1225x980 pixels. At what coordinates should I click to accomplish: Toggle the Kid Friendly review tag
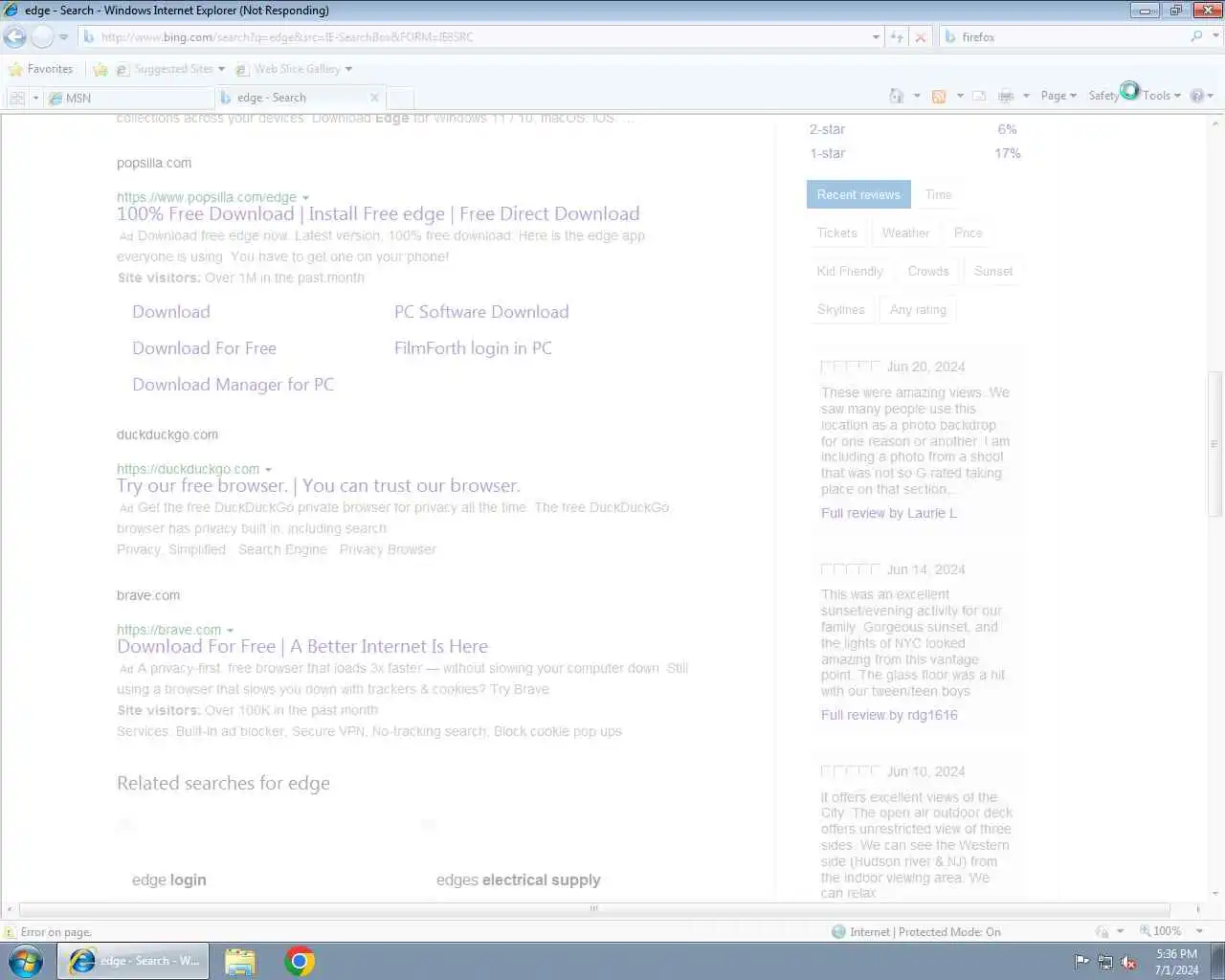pos(850,271)
